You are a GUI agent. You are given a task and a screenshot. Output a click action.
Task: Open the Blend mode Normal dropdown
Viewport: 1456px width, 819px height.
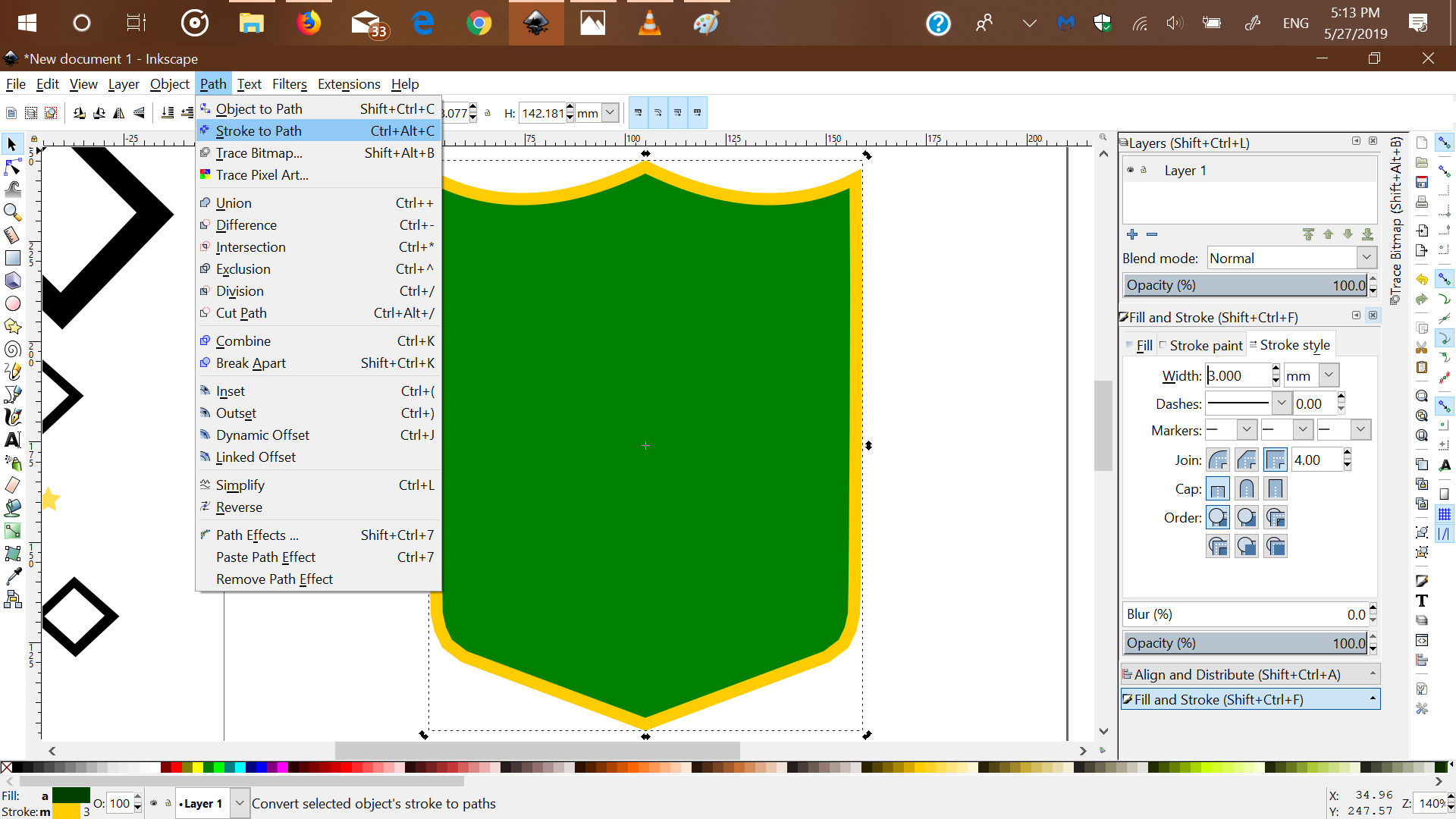click(1367, 258)
